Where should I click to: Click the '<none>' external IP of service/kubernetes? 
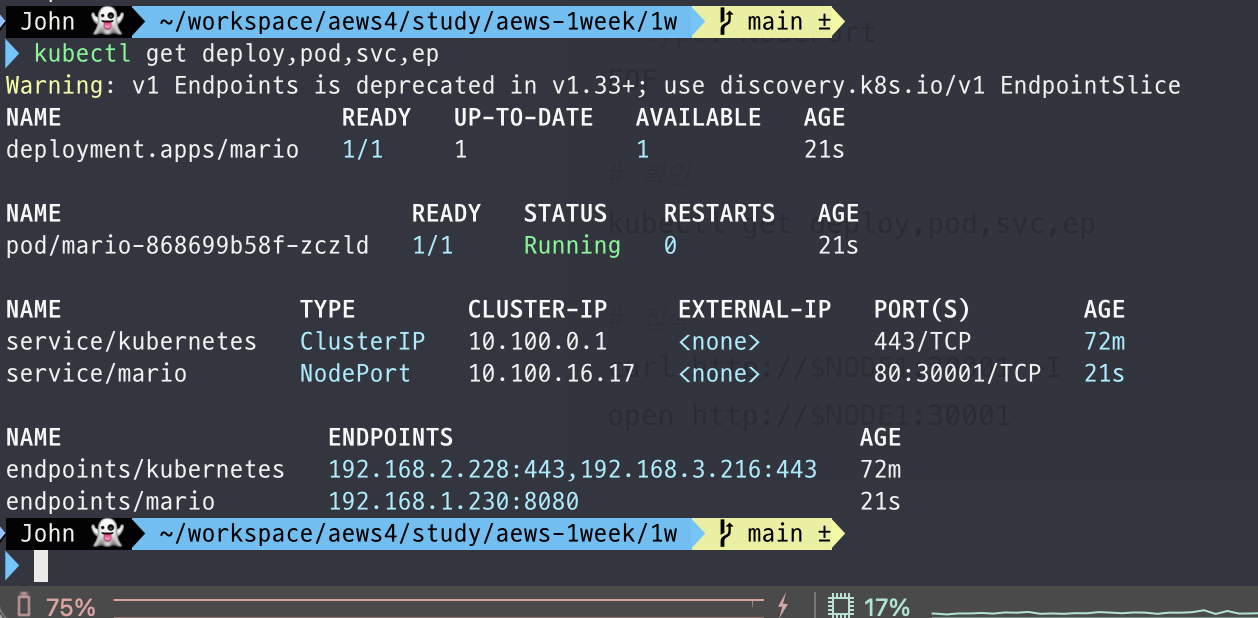719,341
